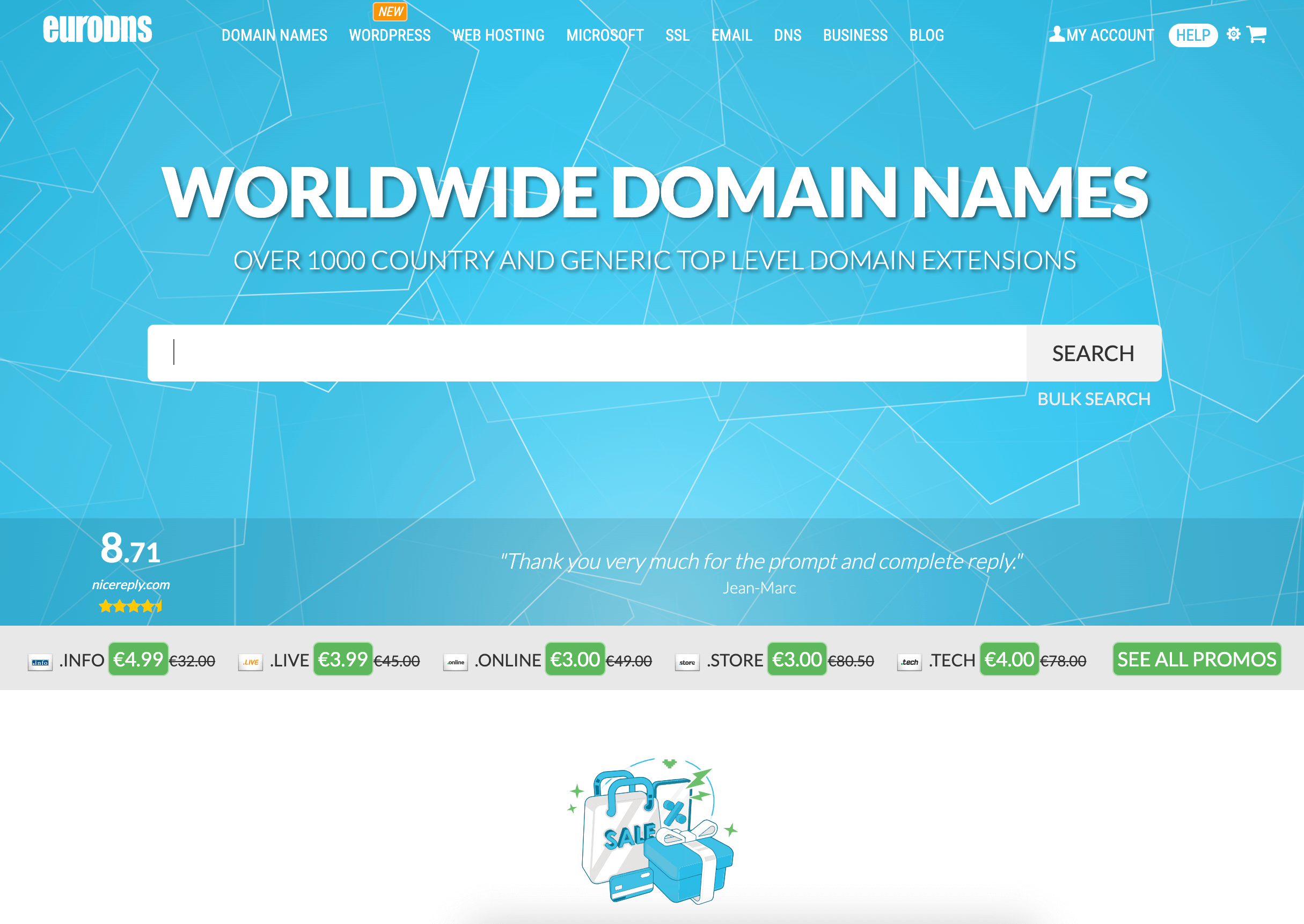Image resolution: width=1304 pixels, height=924 pixels.
Task: Click the user profile icon
Action: [x=1057, y=34]
